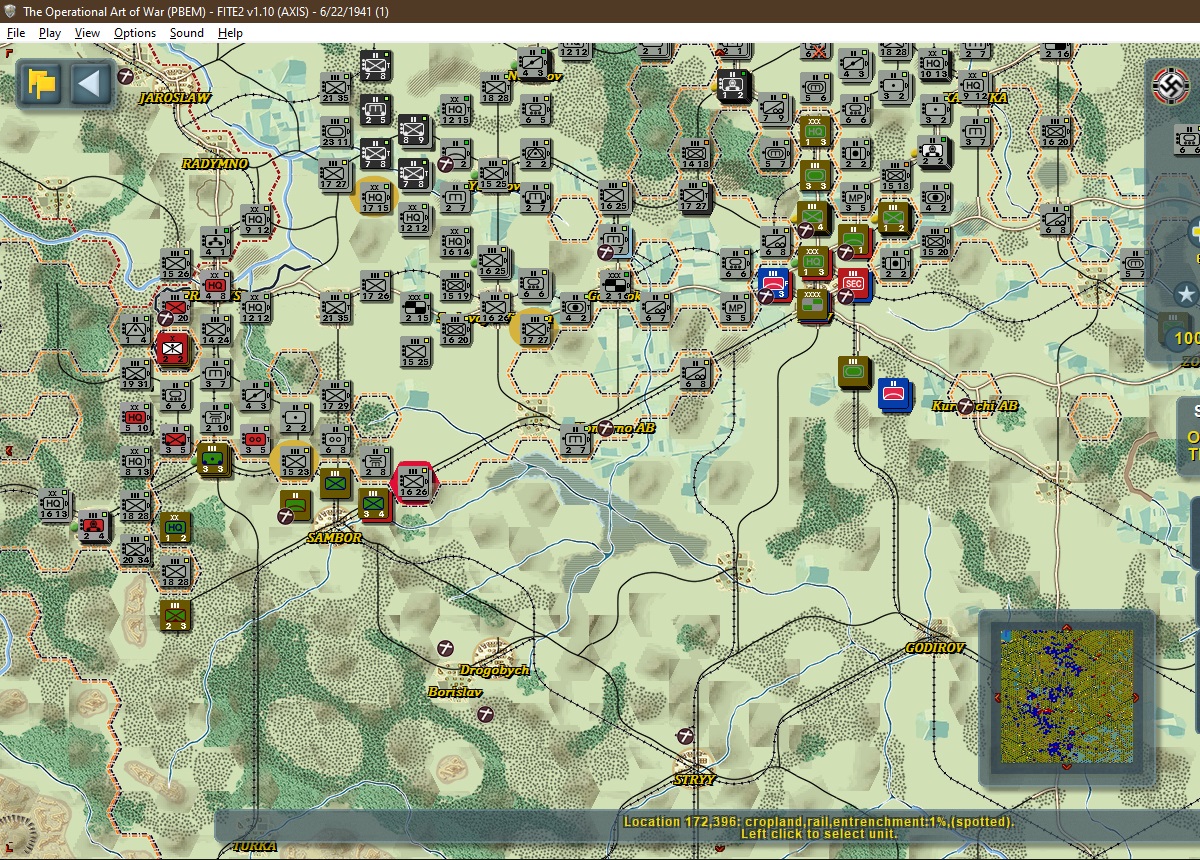Select the armor unit 23 11
The width and height of the screenshot is (1200, 860).
click(x=335, y=131)
